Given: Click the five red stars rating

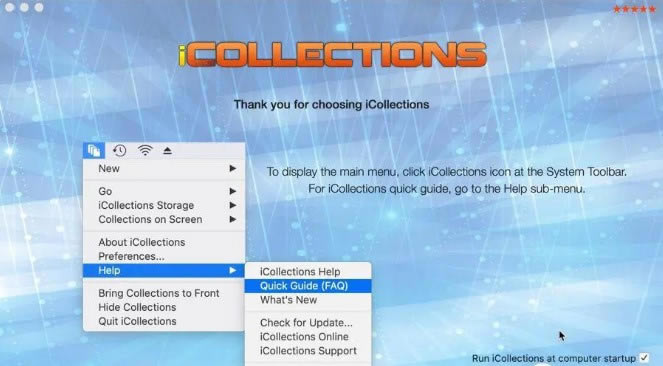Looking at the screenshot, I should pyautogui.click(x=634, y=9).
